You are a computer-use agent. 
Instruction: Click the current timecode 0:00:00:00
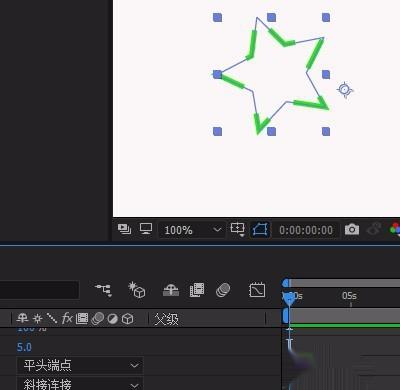pos(306,230)
